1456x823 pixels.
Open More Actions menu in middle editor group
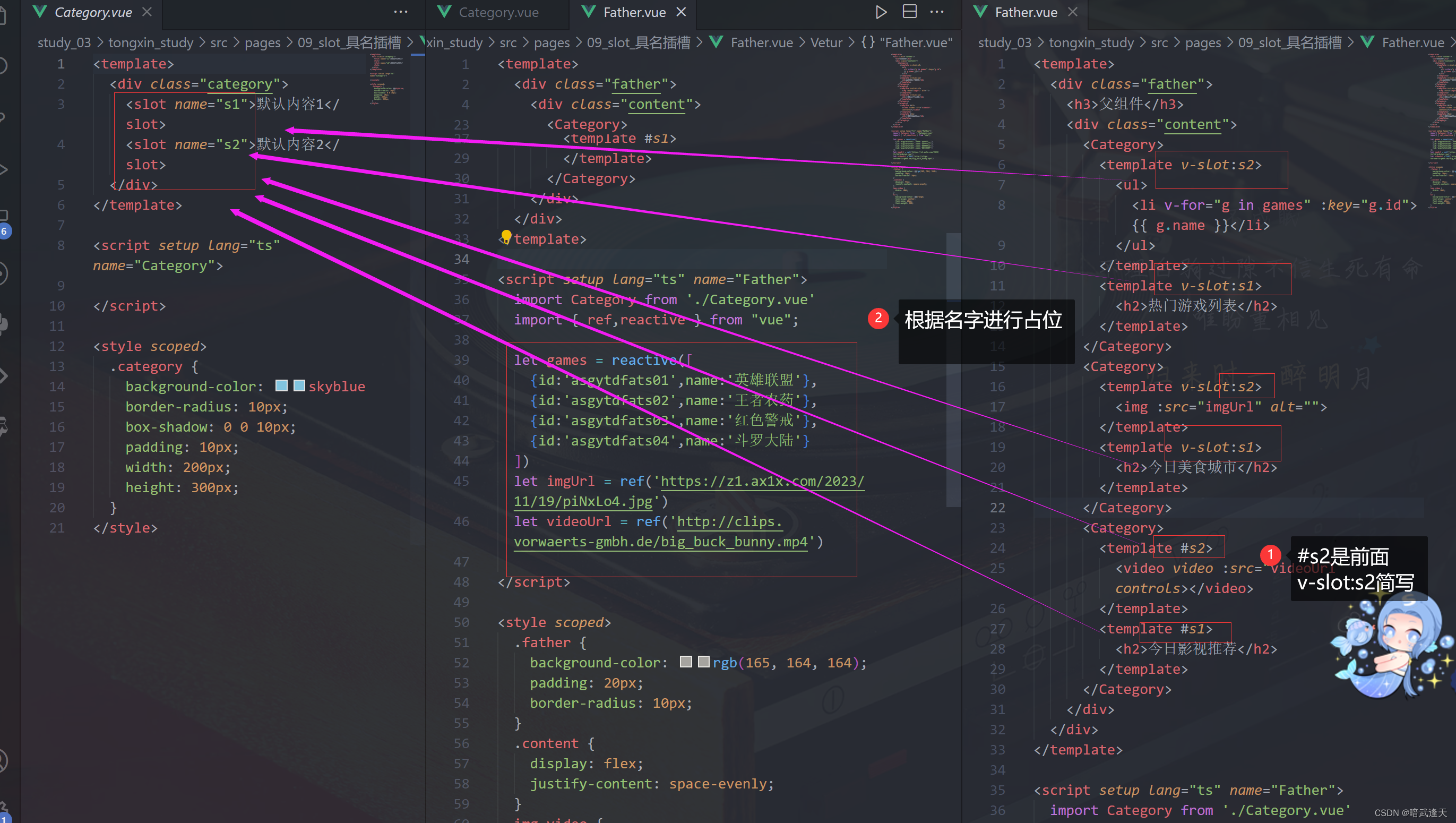pyautogui.click(x=936, y=12)
